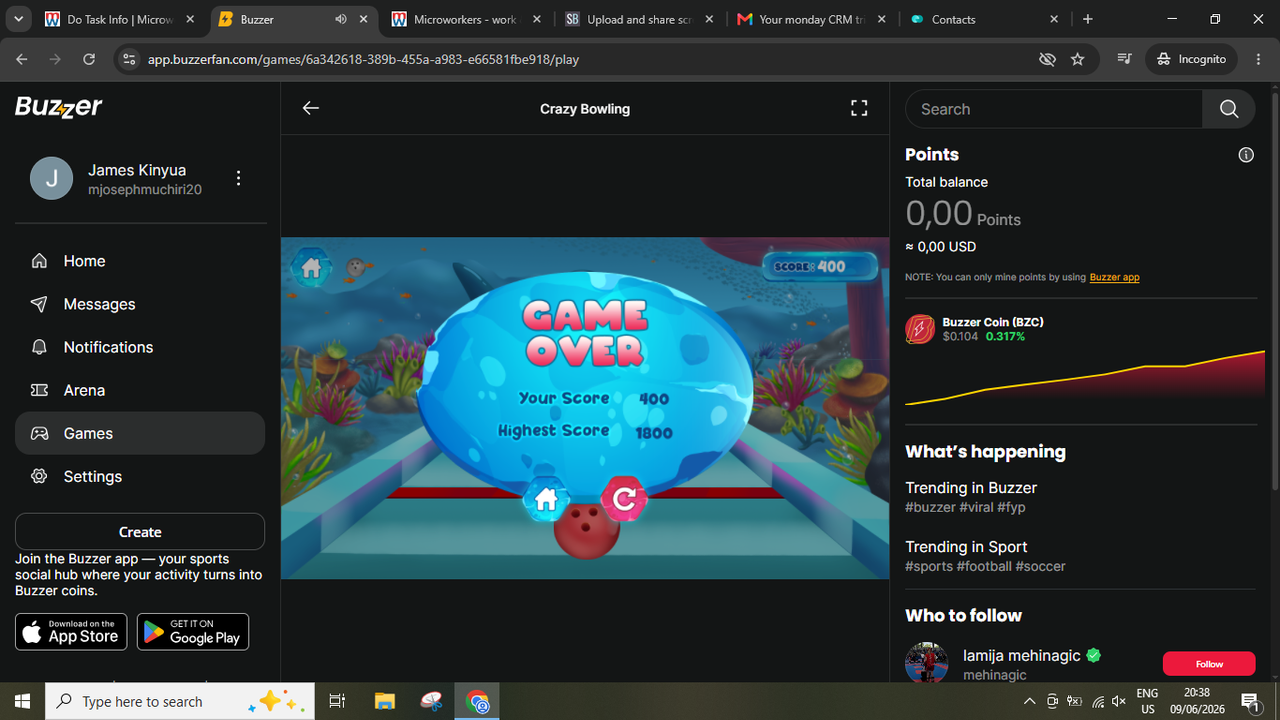Open the Chrome tab search dropdown

coord(18,19)
